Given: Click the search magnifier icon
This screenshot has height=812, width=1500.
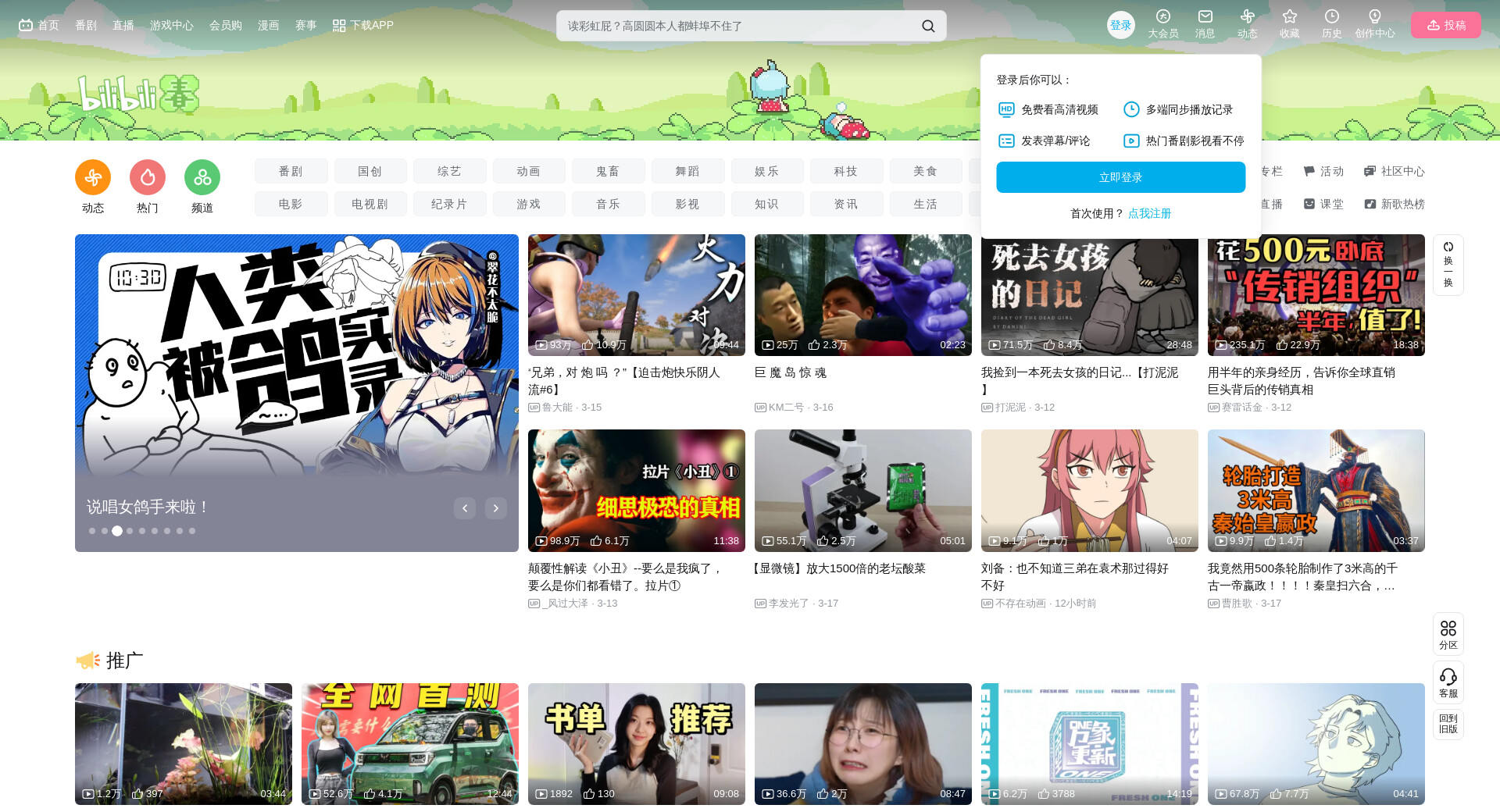Looking at the screenshot, I should pos(928,26).
